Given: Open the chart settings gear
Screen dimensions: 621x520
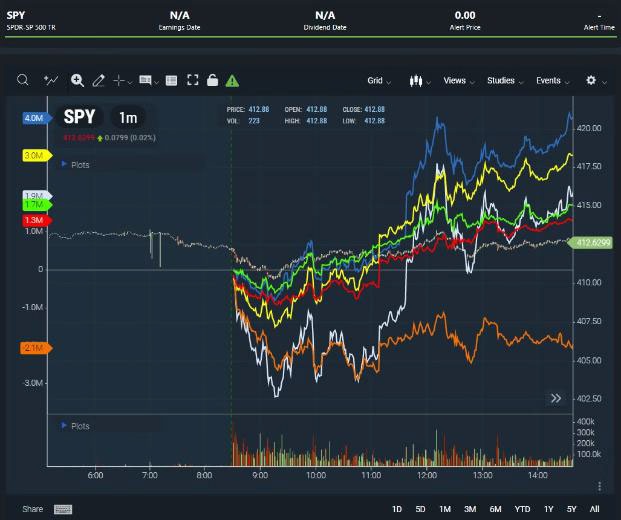Looking at the screenshot, I should (x=591, y=80).
